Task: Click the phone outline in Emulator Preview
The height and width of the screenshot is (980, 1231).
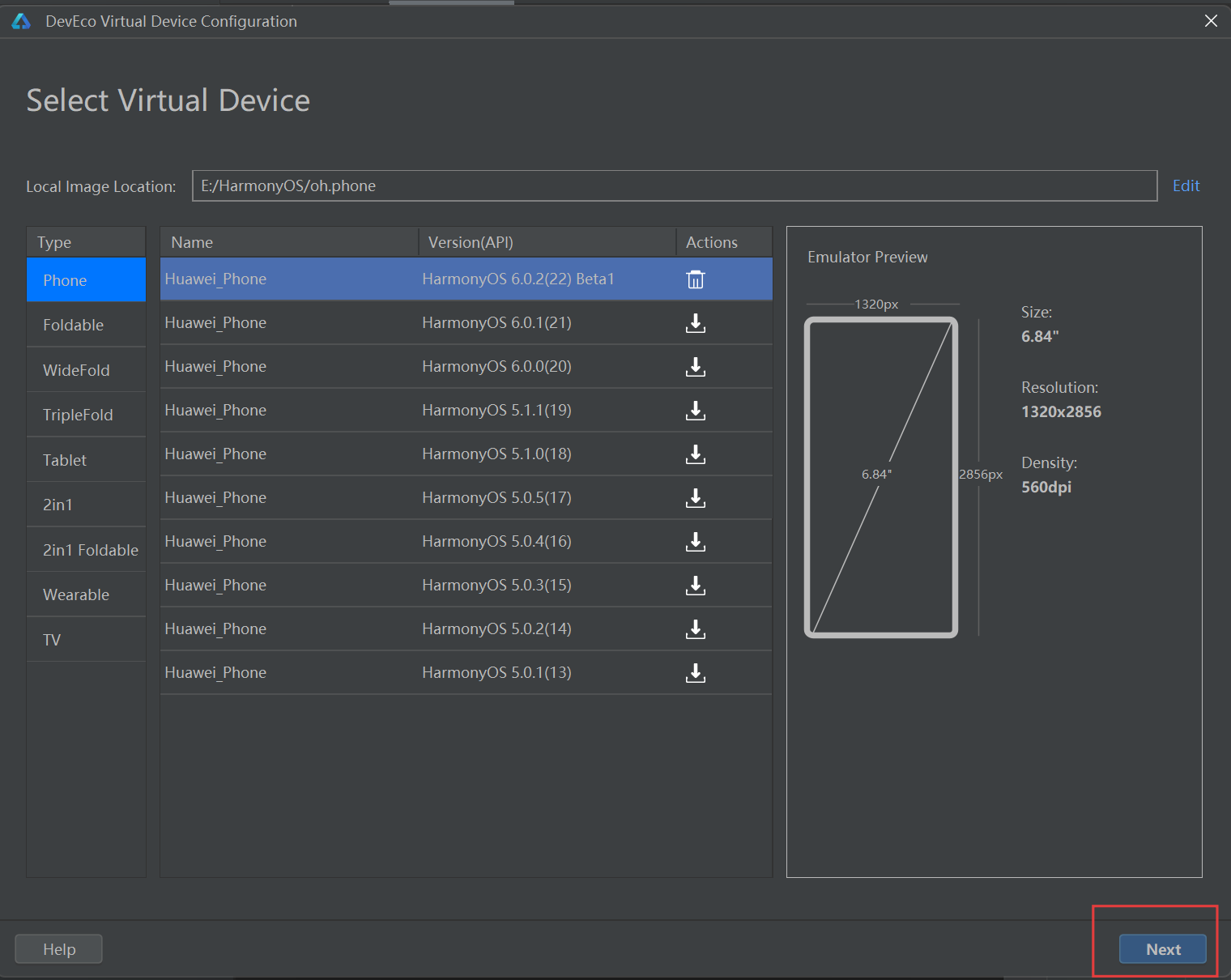Action: click(881, 477)
